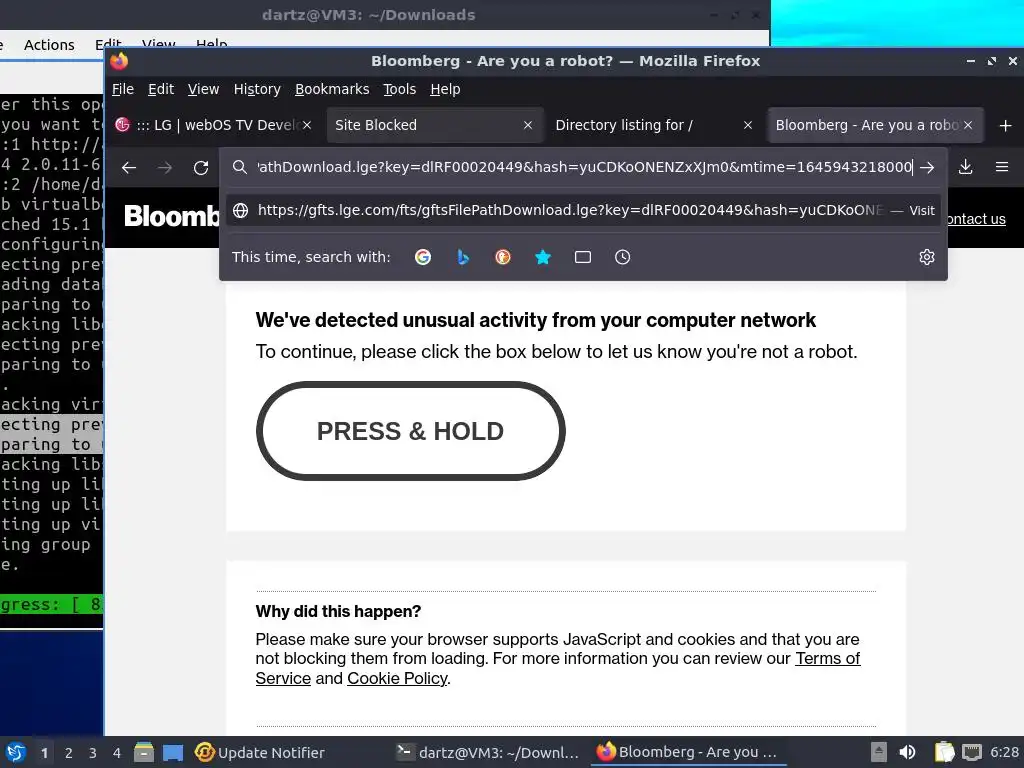The width and height of the screenshot is (1024, 768).
Task: Open the Firefox downloads panel
Action: (965, 167)
